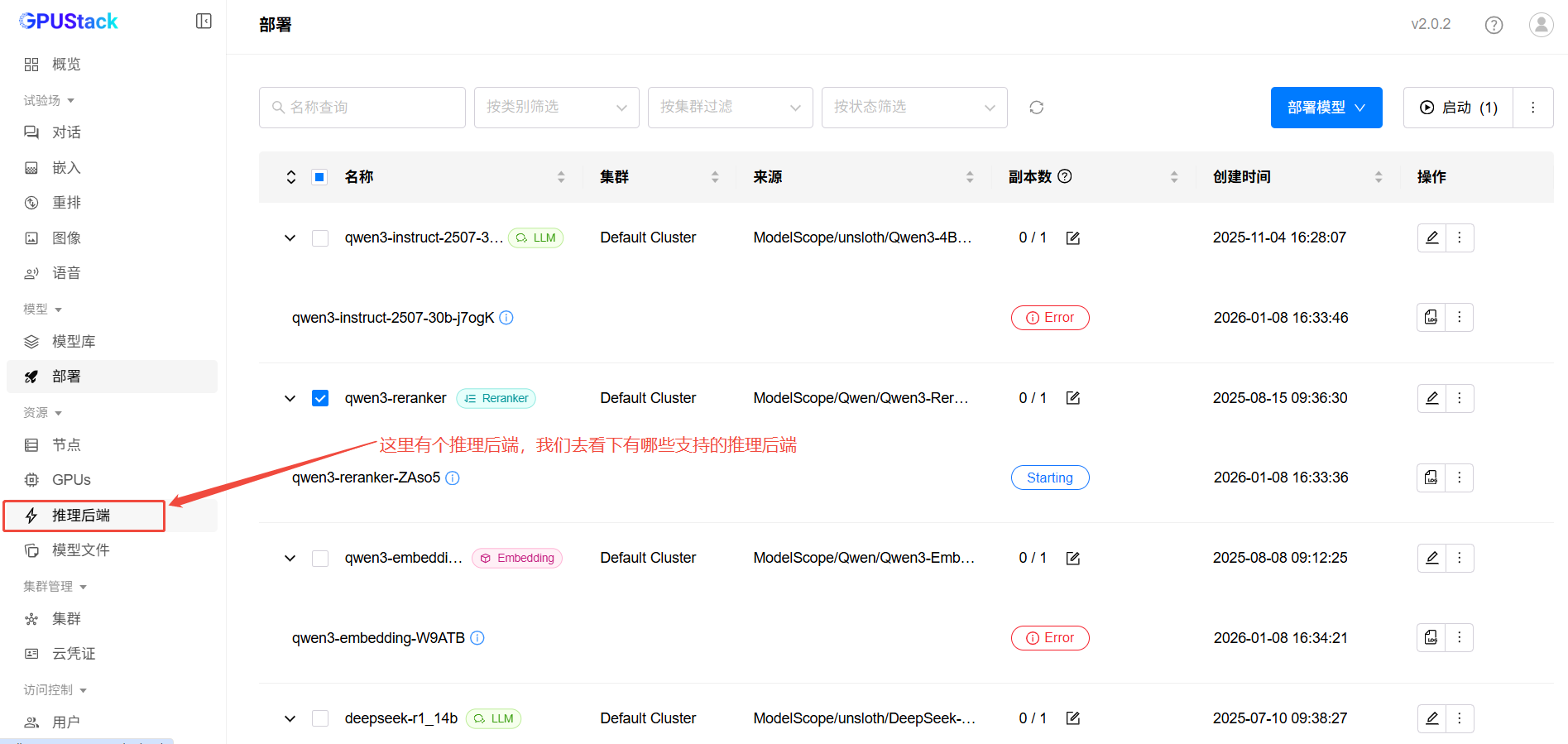Open the user avatar menu

pos(1541,25)
